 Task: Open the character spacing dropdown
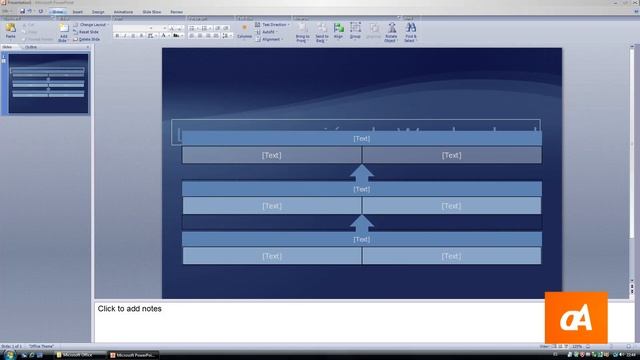(x=151, y=36)
